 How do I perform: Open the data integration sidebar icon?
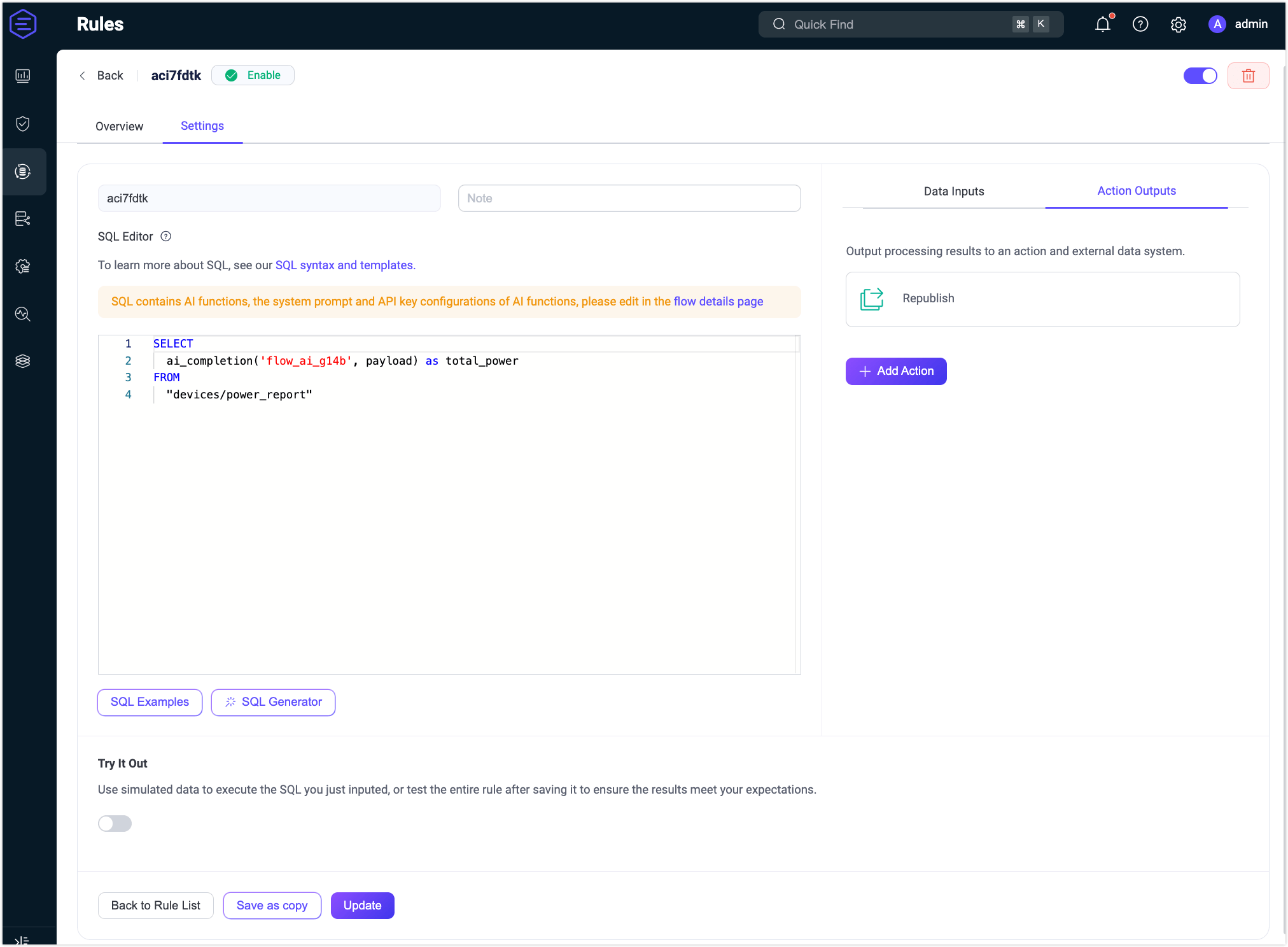tap(23, 171)
